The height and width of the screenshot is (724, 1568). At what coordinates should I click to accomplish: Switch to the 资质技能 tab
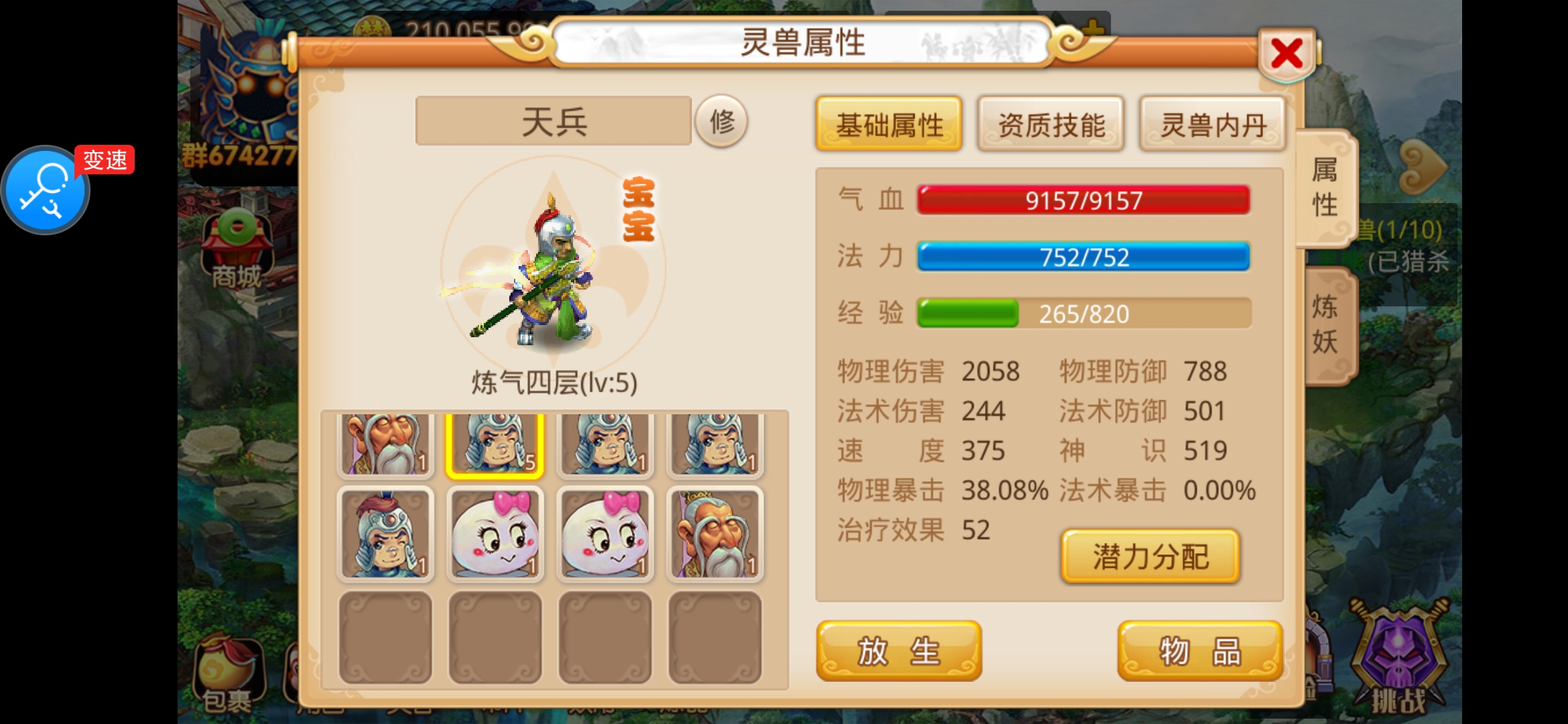[1051, 124]
